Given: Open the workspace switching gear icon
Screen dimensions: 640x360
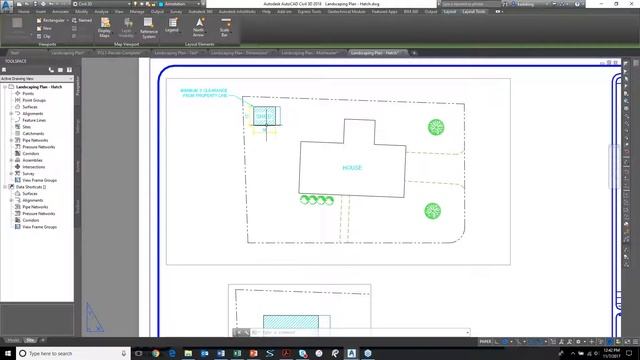Looking at the screenshot, I should pos(579,342).
